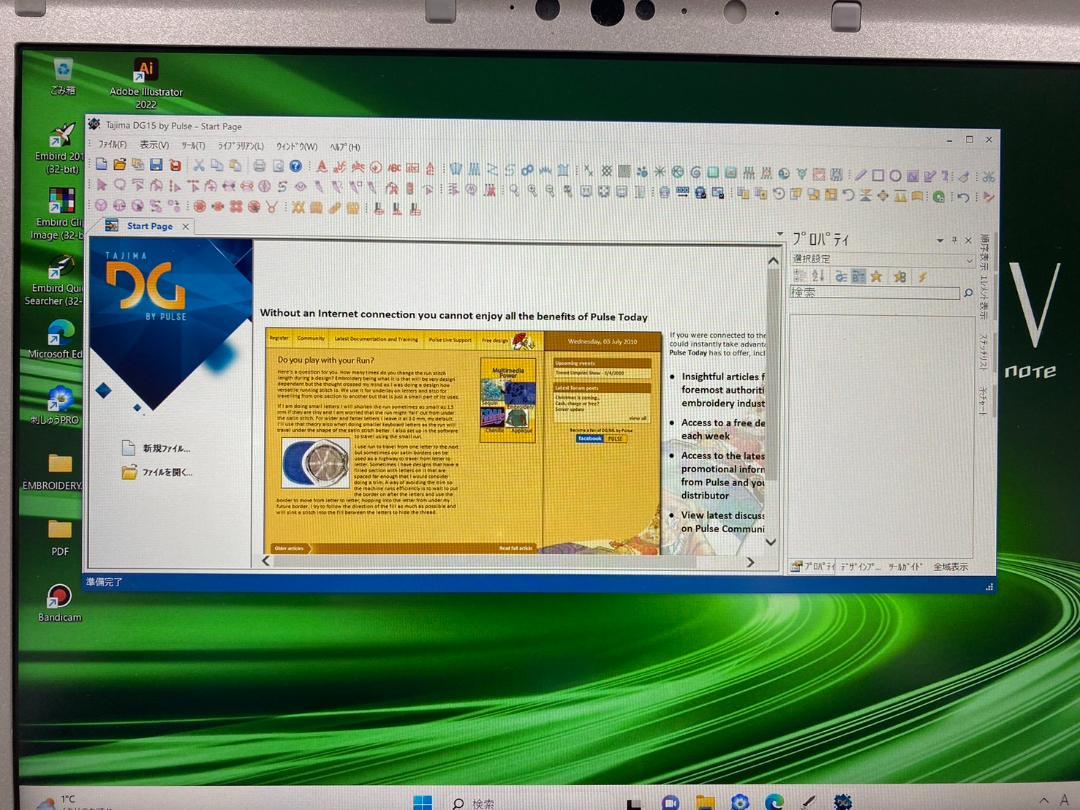Click the Start Page scrollbar up arrow
The width and height of the screenshot is (1080, 810).
773,261
